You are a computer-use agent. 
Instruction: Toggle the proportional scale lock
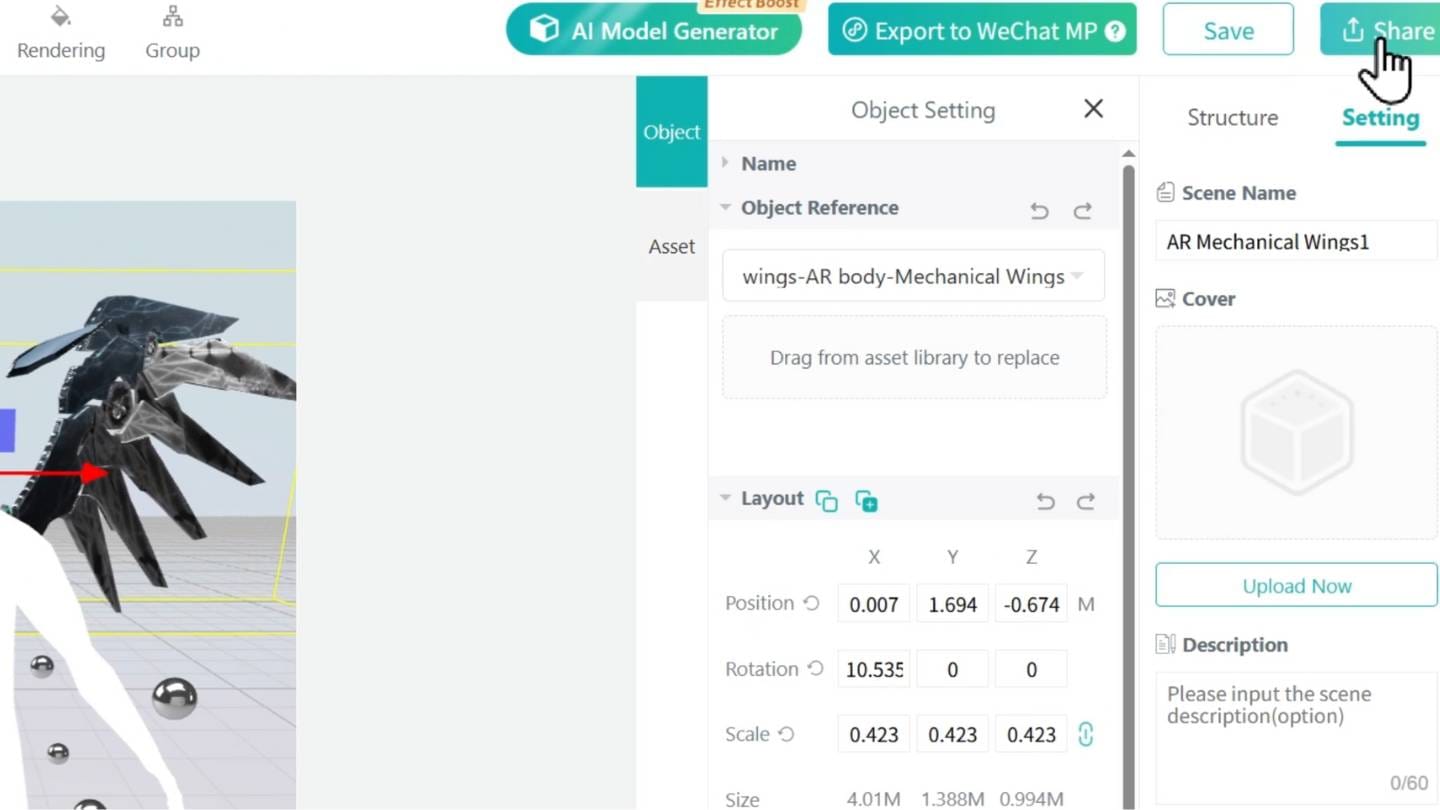(x=1085, y=734)
